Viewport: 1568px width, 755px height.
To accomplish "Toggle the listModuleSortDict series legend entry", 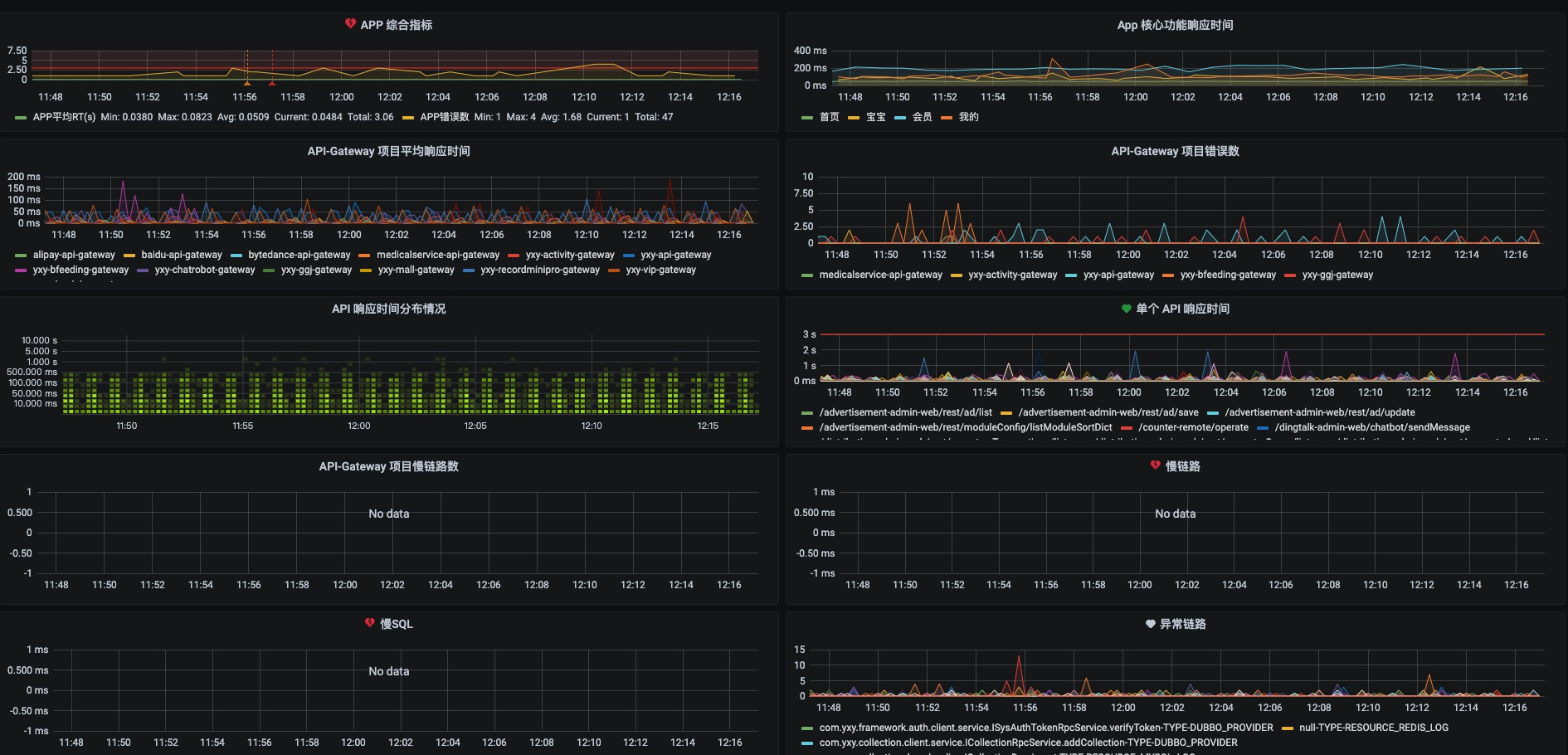I will coord(966,427).
